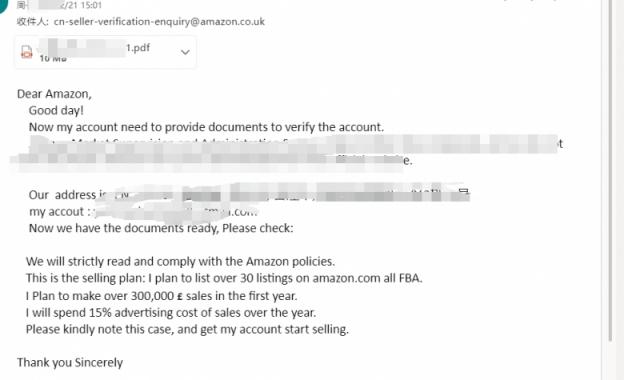Screen dimensions: 624x380
Task: Click the 'Dear Amazon,' greeting line
Action: coord(54,94)
